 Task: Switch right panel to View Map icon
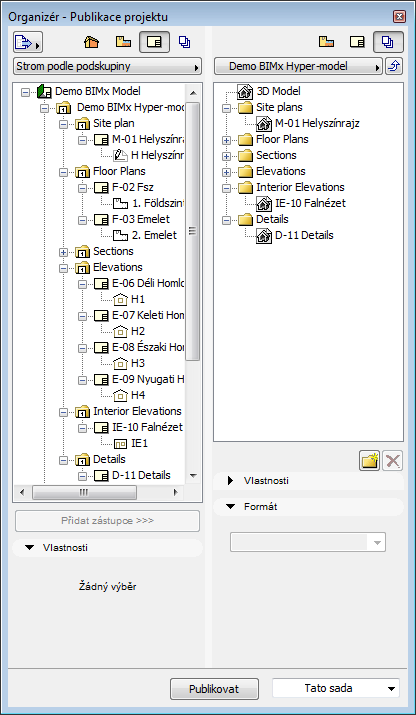pos(326,43)
